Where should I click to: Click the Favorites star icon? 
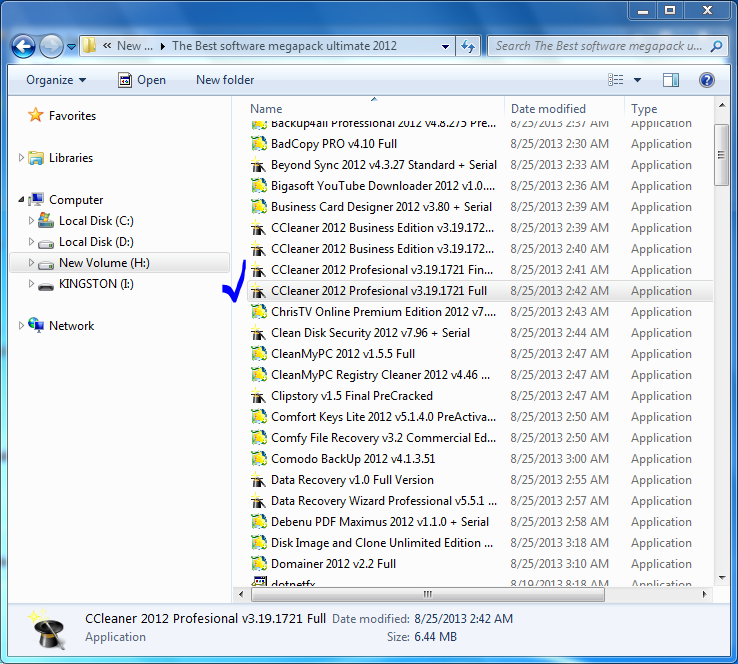(35, 115)
